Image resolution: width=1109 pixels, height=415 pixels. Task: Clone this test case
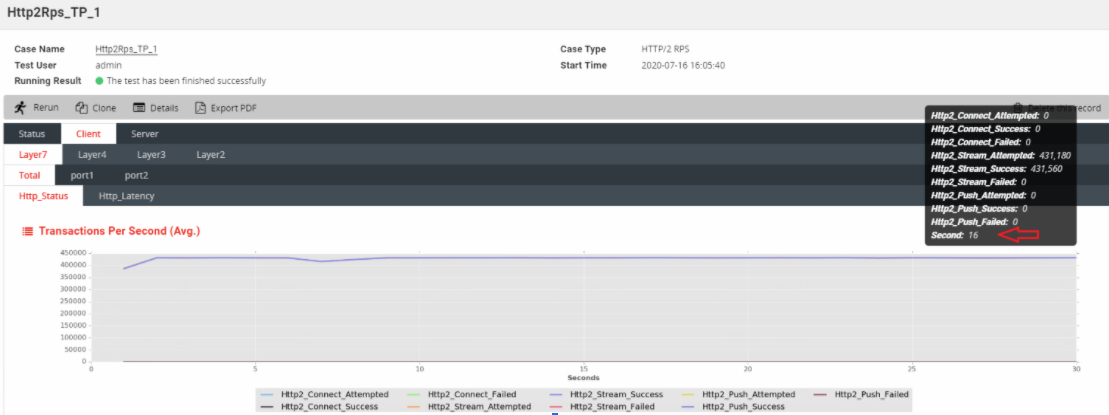(95, 108)
